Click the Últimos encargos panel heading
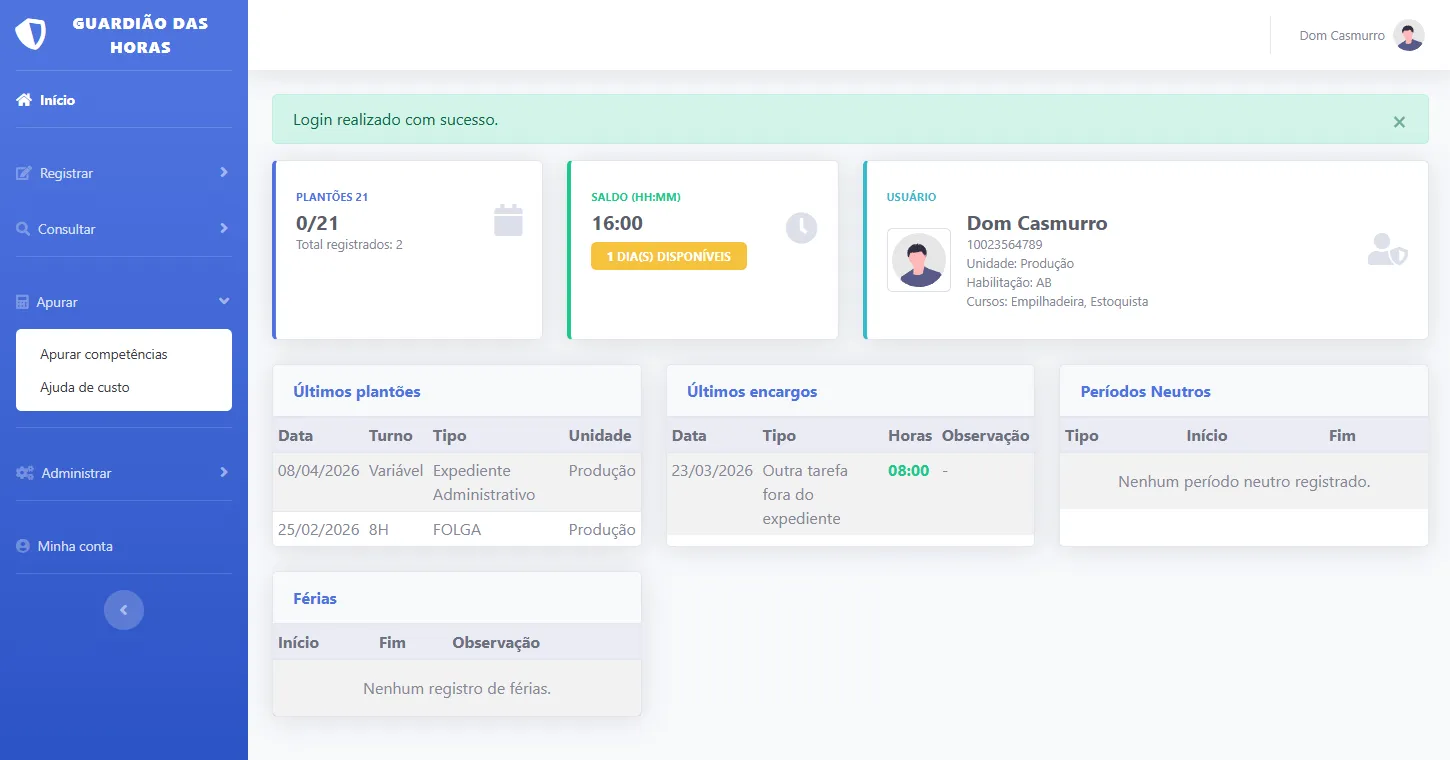Screen dimensions: 1450x760 (752, 392)
